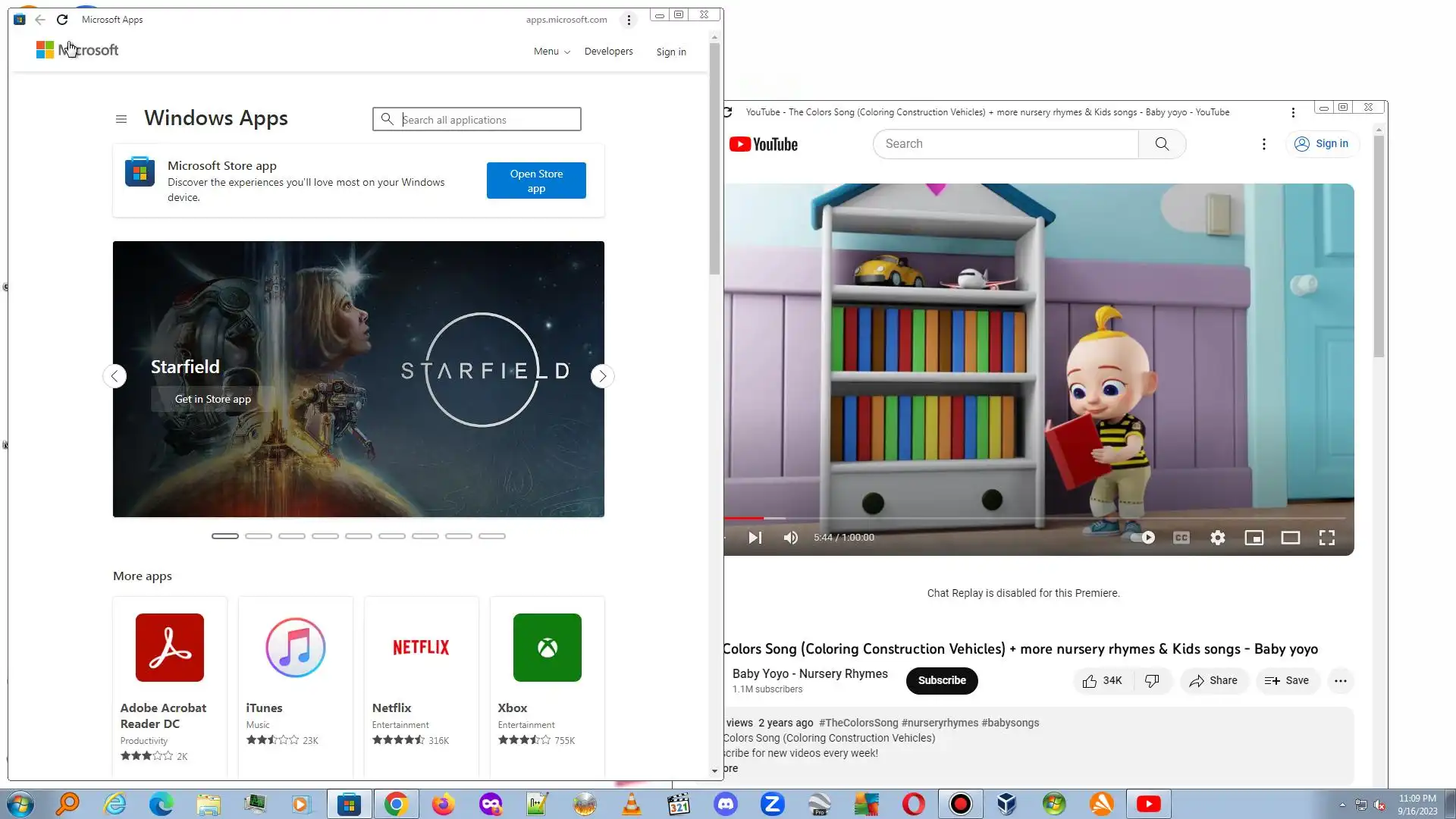Click YouTube settings gear icon
Screen dimensions: 1456x819
tap(1217, 538)
